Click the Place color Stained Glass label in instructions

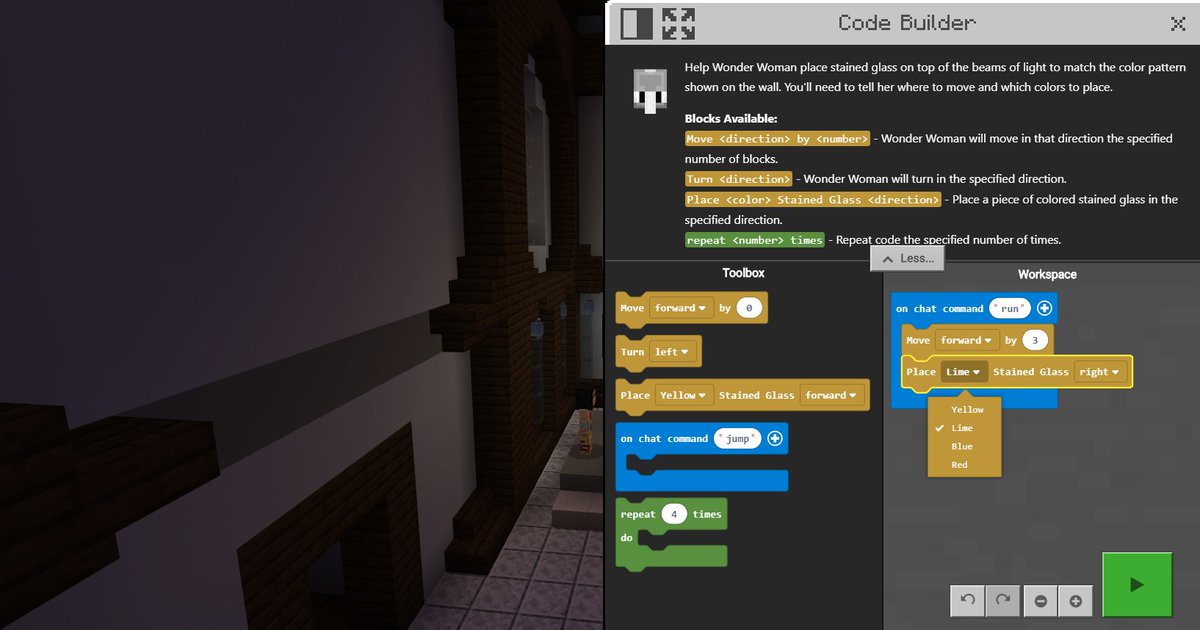813,200
